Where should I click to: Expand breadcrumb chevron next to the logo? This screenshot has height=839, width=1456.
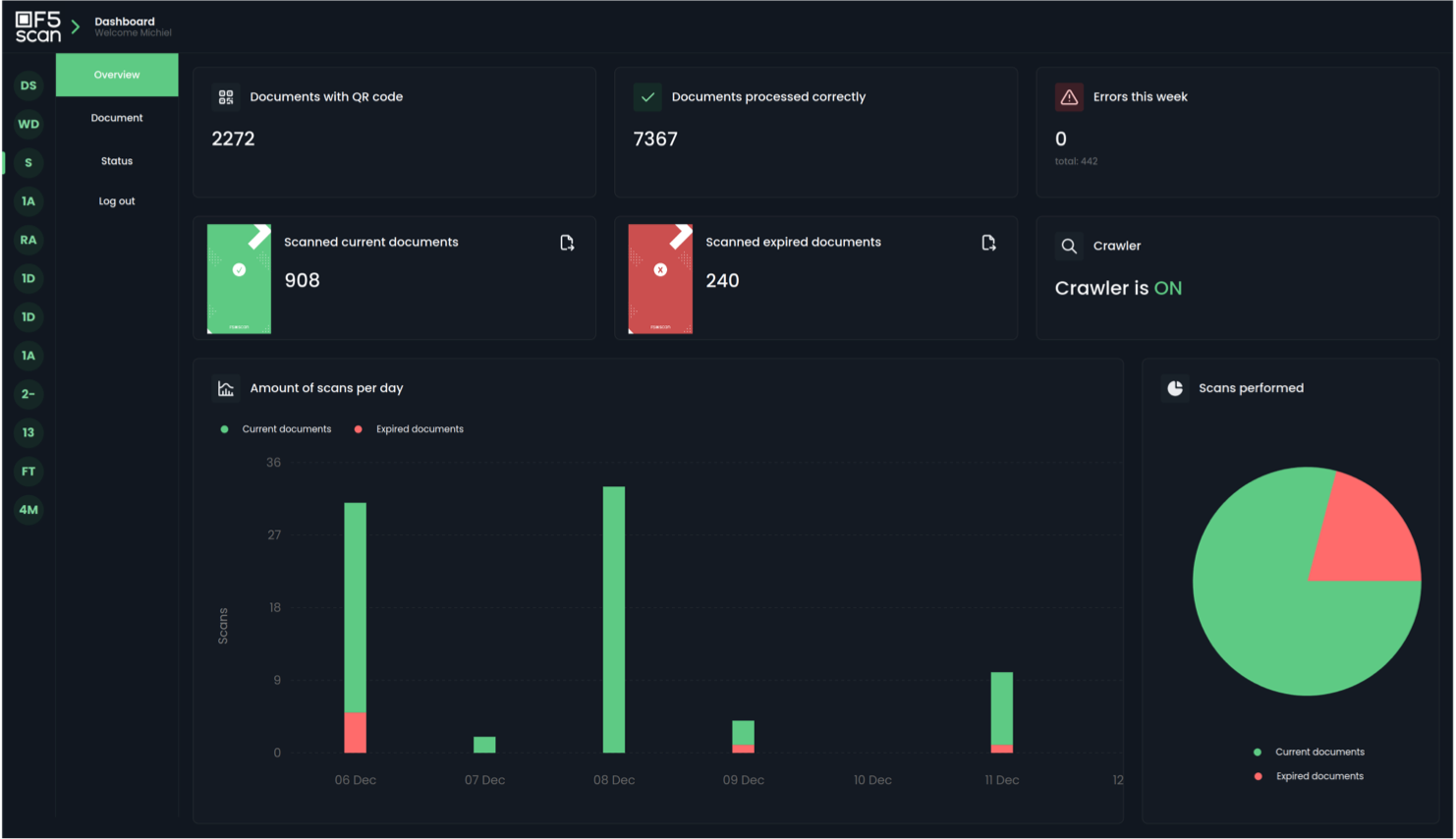(76, 27)
